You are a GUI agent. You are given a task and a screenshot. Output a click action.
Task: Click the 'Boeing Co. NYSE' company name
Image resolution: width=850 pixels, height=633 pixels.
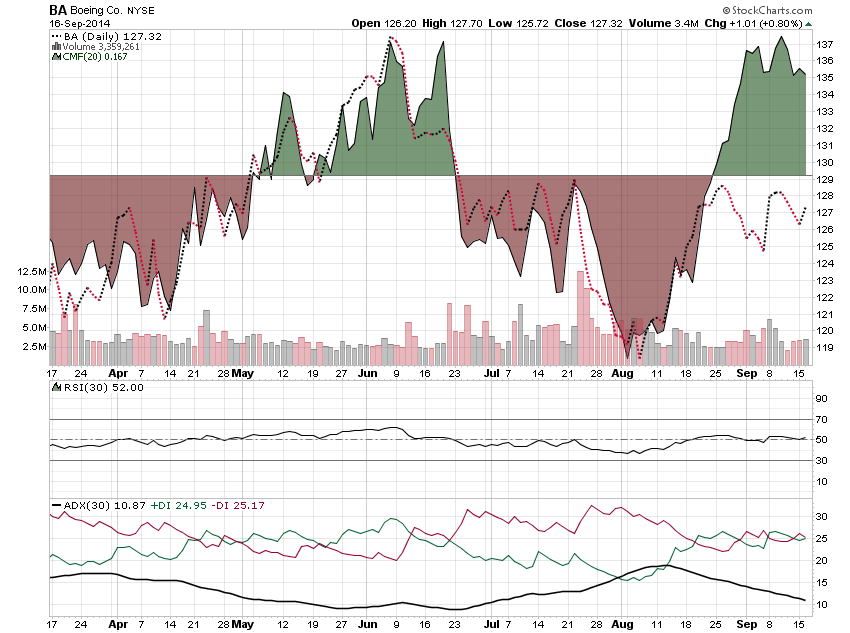[112, 10]
